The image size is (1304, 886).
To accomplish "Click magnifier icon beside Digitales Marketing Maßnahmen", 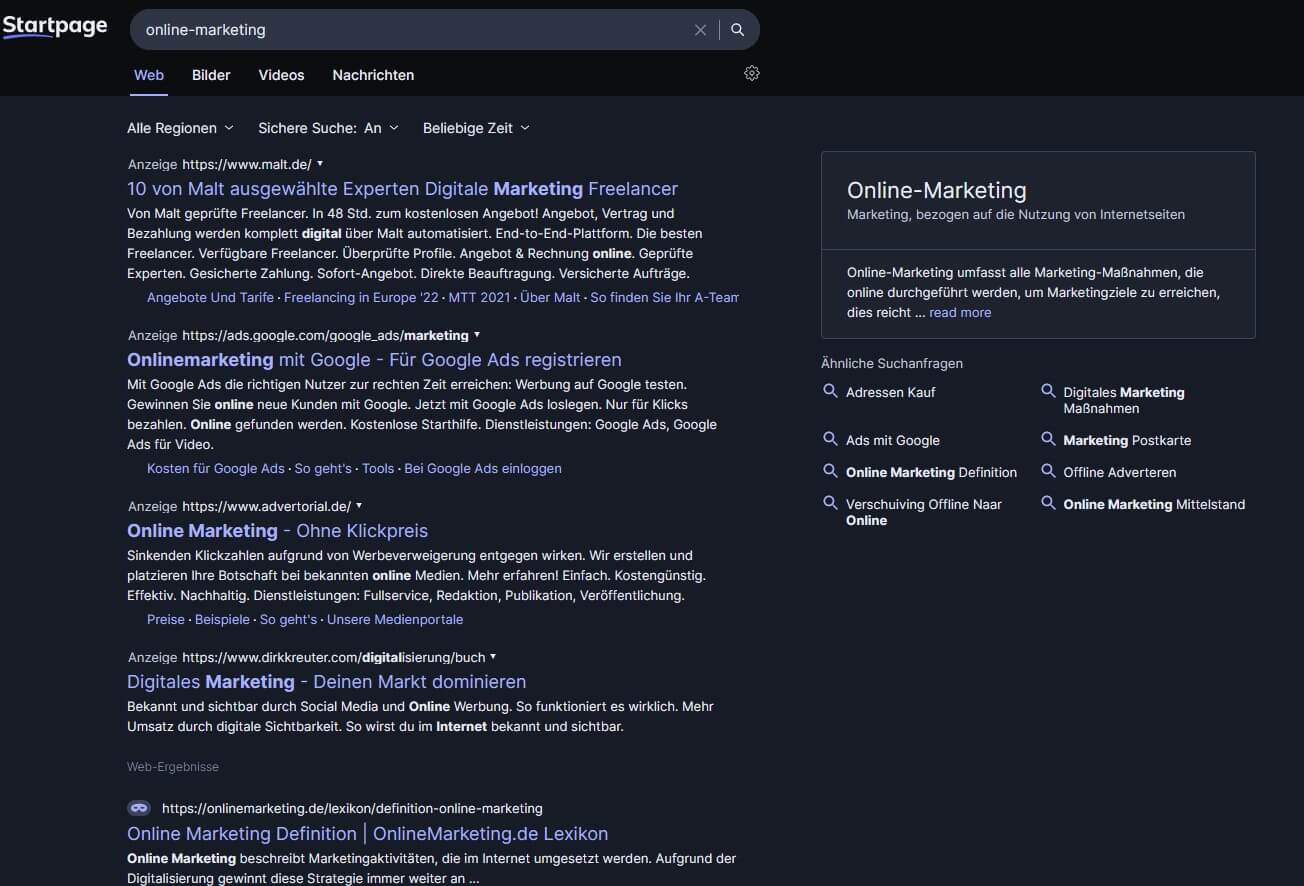I will 1048,391.
